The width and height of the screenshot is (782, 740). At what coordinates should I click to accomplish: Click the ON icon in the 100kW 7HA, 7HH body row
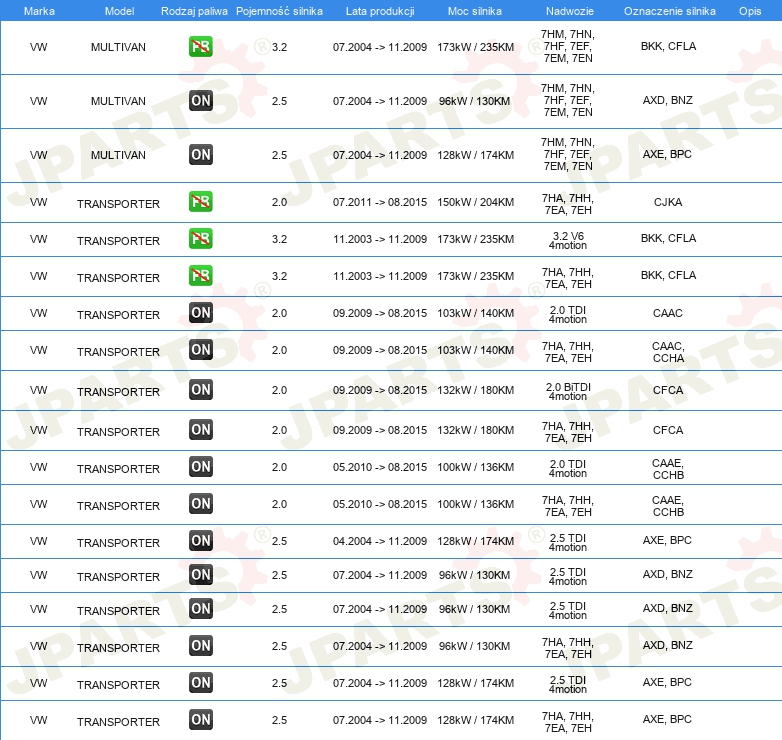[x=200, y=504]
